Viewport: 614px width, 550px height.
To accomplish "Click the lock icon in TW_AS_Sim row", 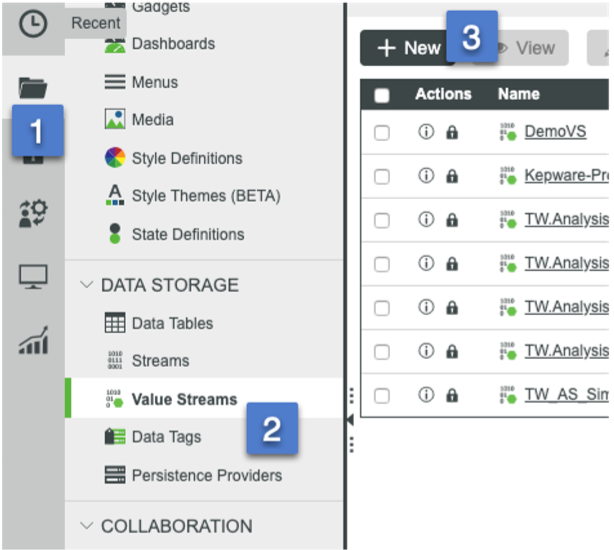I will [x=452, y=395].
